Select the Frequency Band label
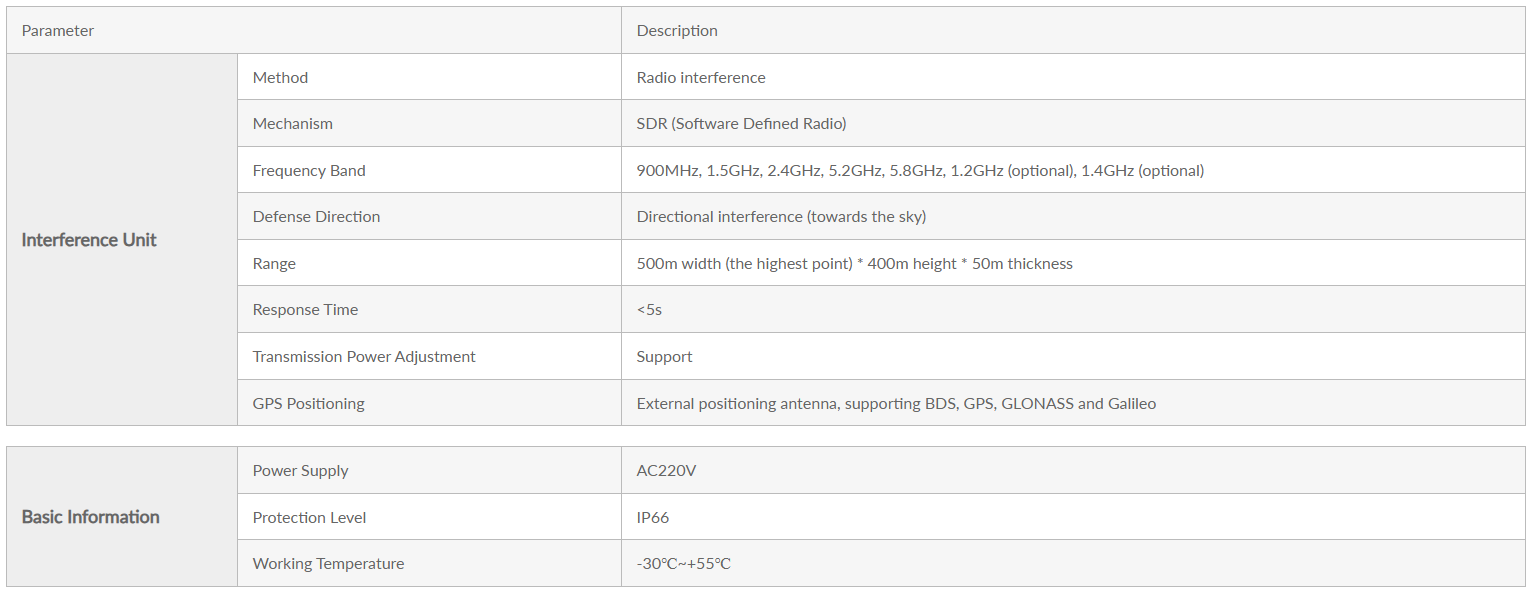The width and height of the screenshot is (1531, 592). point(309,171)
